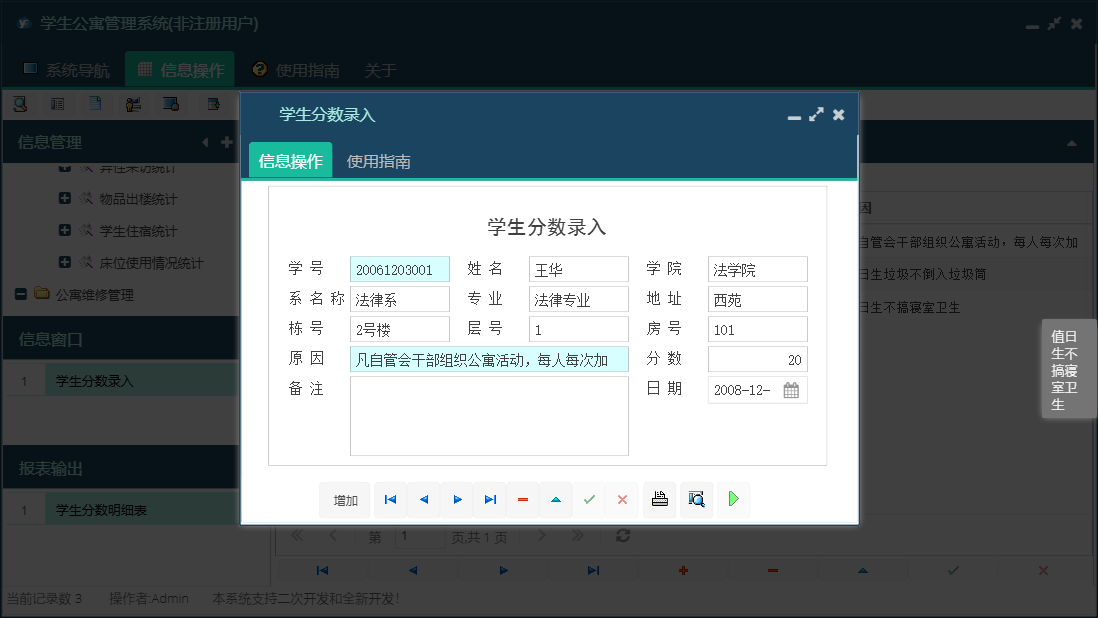Delete current record using red minus icon

(523, 499)
